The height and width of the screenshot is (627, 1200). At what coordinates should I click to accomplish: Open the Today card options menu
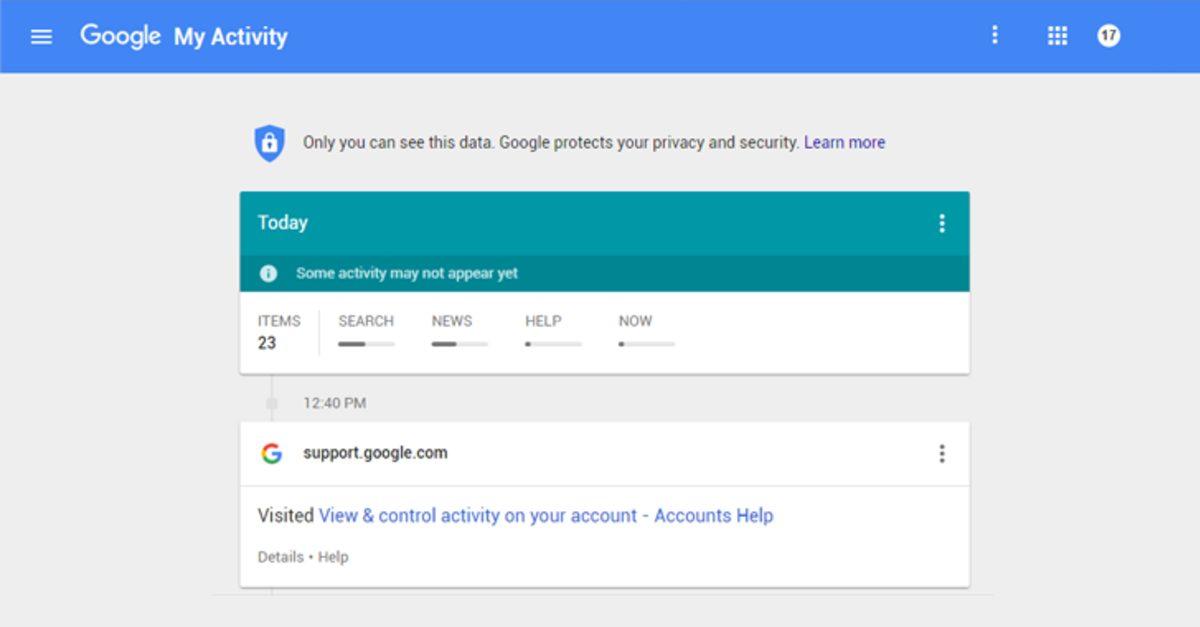941,223
